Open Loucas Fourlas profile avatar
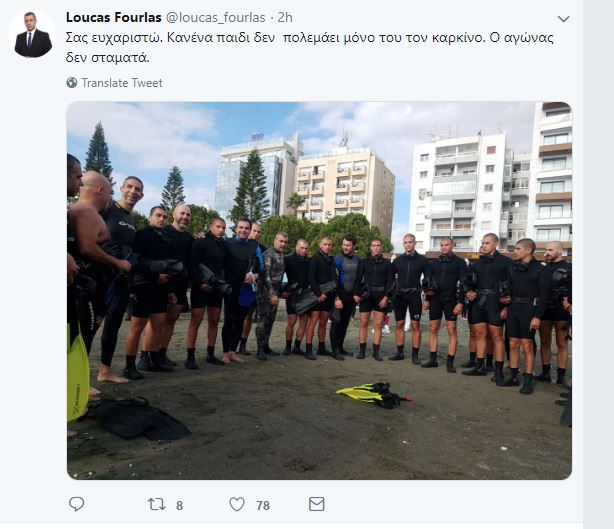The image size is (614, 529). (x=33, y=34)
